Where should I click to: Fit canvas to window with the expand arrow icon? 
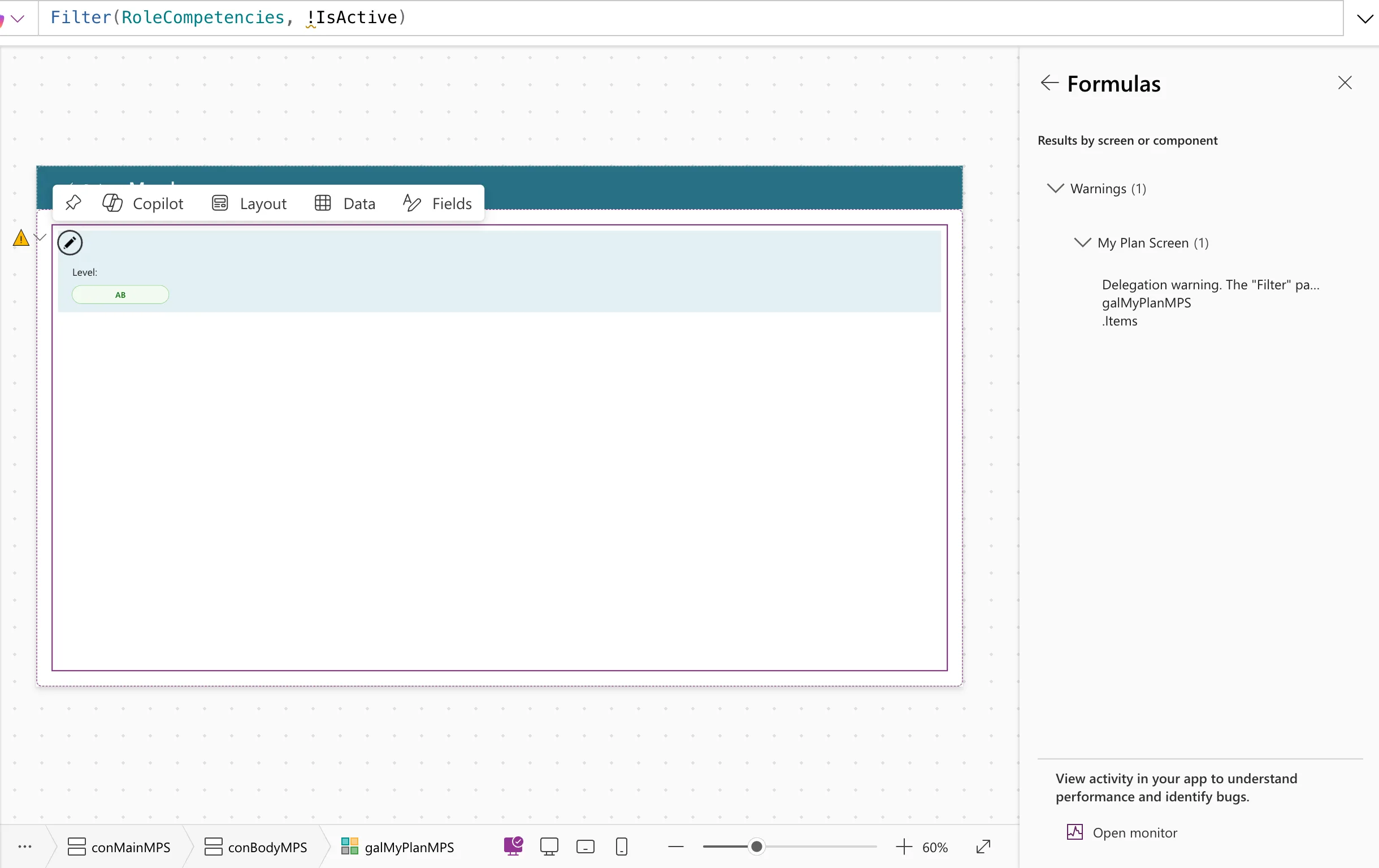(x=983, y=846)
